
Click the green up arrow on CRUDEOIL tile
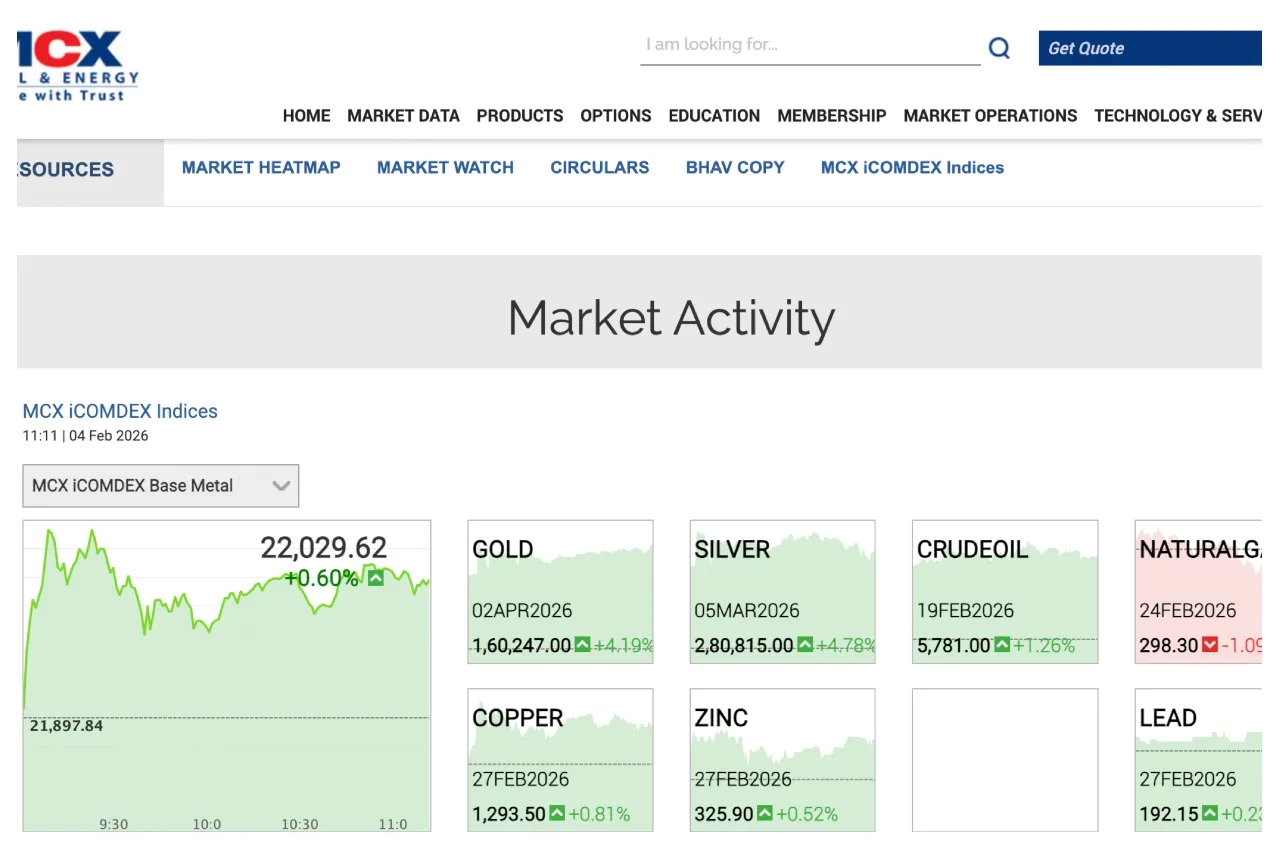[1002, 645]
